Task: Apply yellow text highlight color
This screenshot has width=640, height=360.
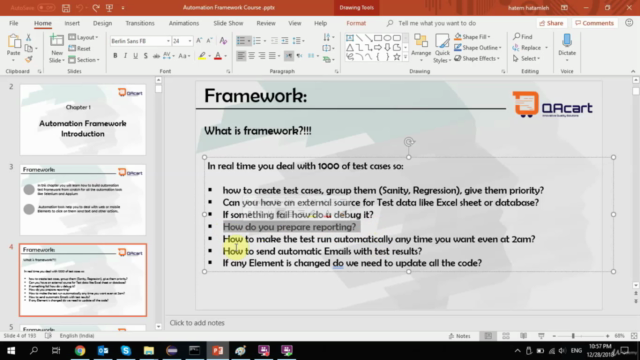Action: (202, 56)
